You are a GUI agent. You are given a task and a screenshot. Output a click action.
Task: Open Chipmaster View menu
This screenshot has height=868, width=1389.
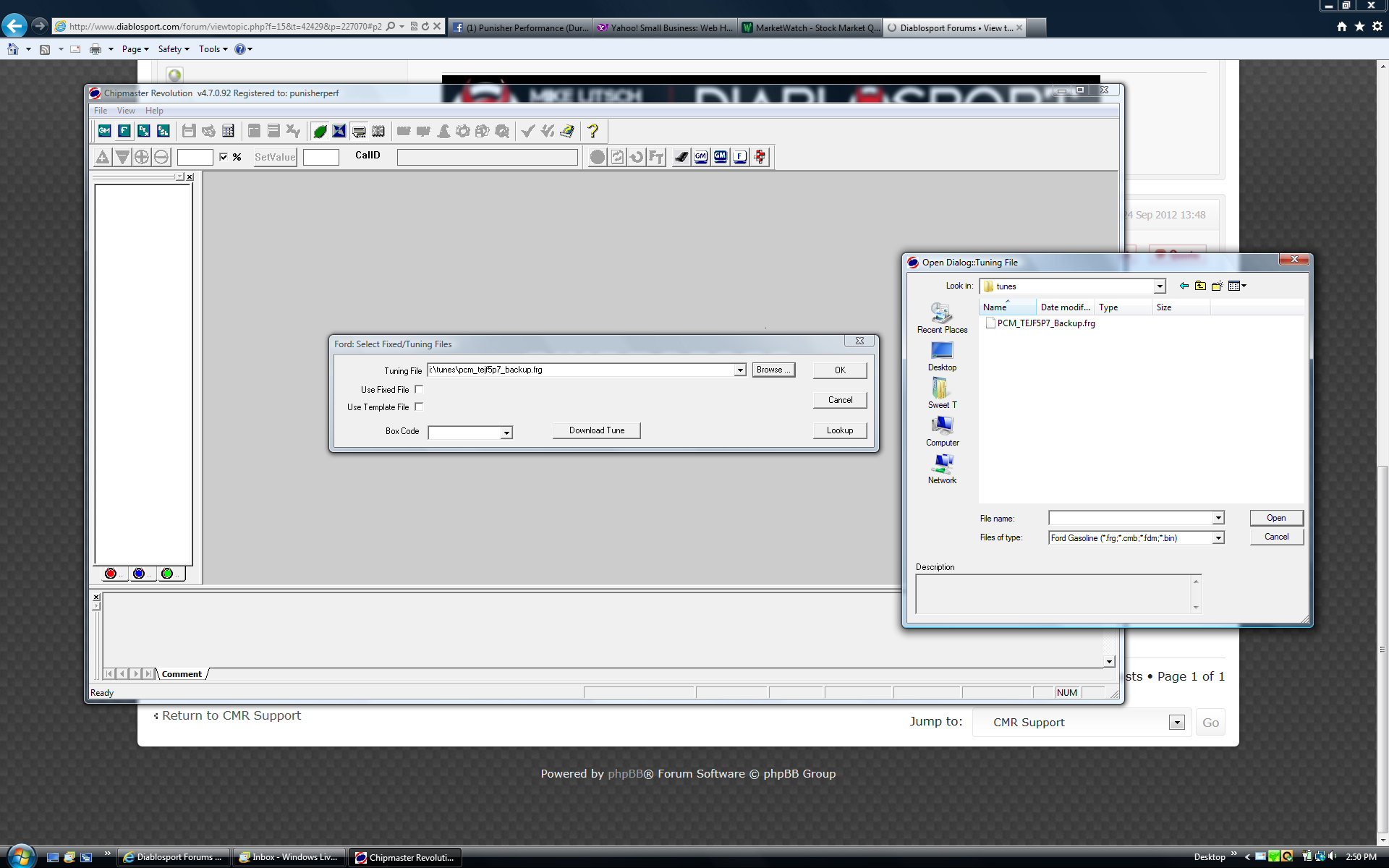click(126, 111)
